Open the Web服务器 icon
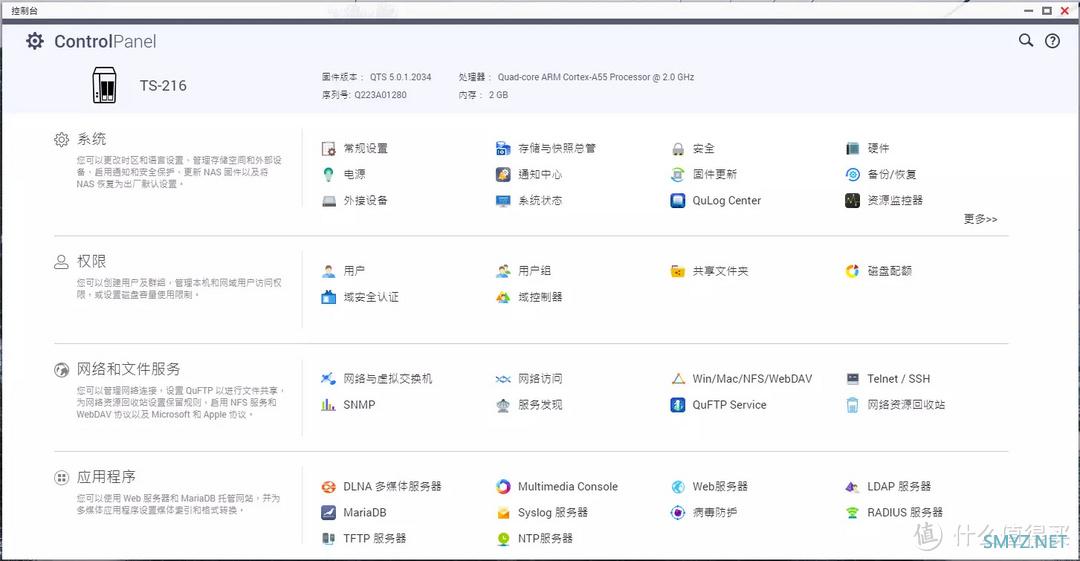 (678, 487)
